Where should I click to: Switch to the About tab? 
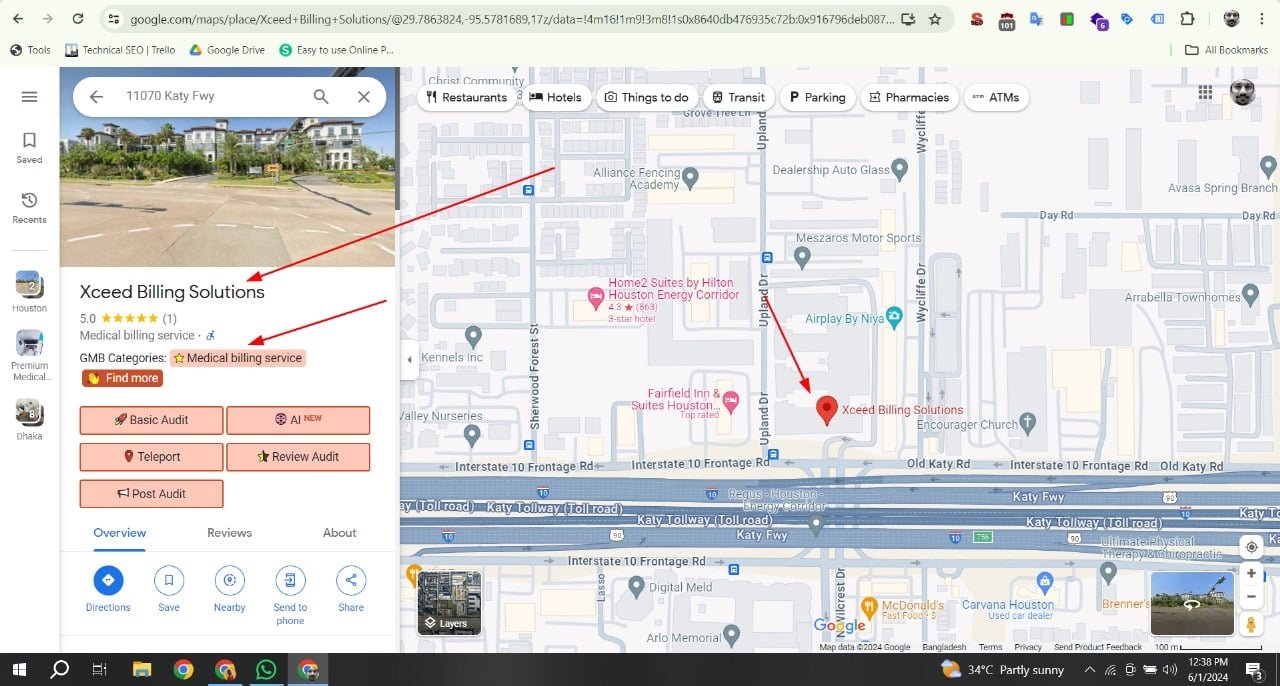coord(339,533)
